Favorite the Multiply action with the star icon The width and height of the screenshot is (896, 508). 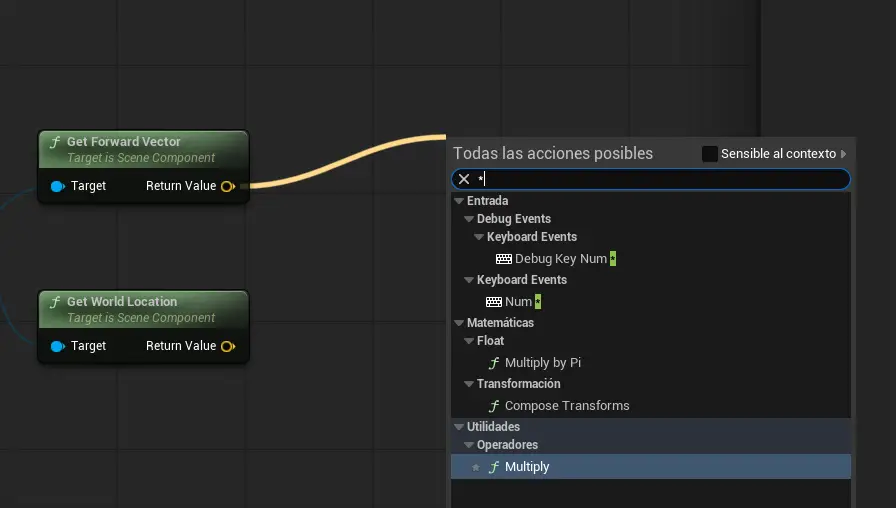pyautogui.click(x=476, y=467)
